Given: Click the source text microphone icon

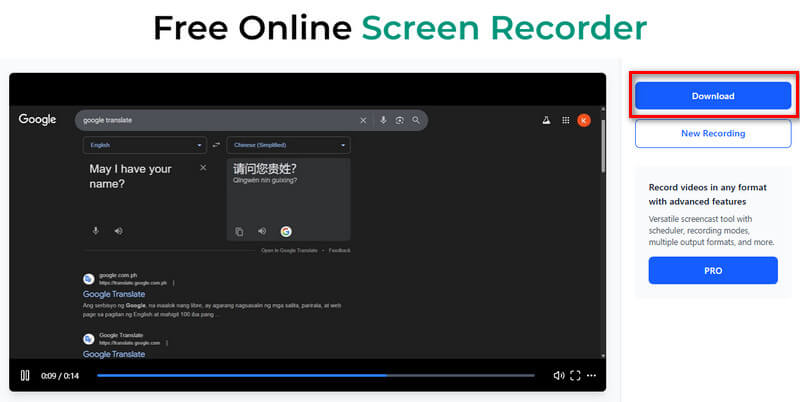Looking at the screenshot, I should (95, 231).
